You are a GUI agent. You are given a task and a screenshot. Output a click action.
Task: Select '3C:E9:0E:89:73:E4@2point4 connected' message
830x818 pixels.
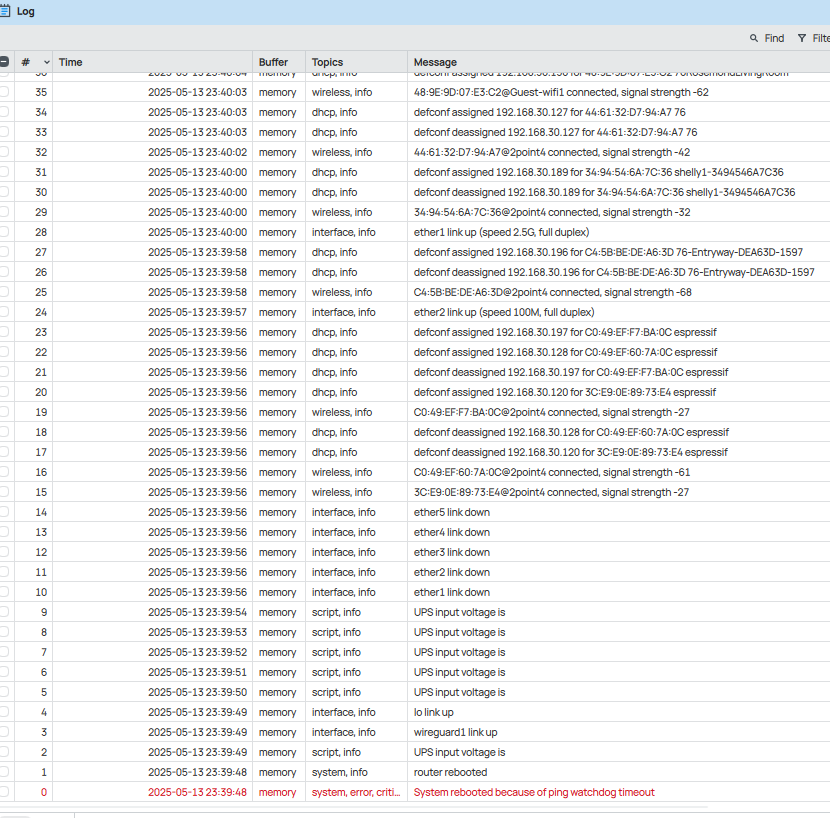click(x=551, y=492)
